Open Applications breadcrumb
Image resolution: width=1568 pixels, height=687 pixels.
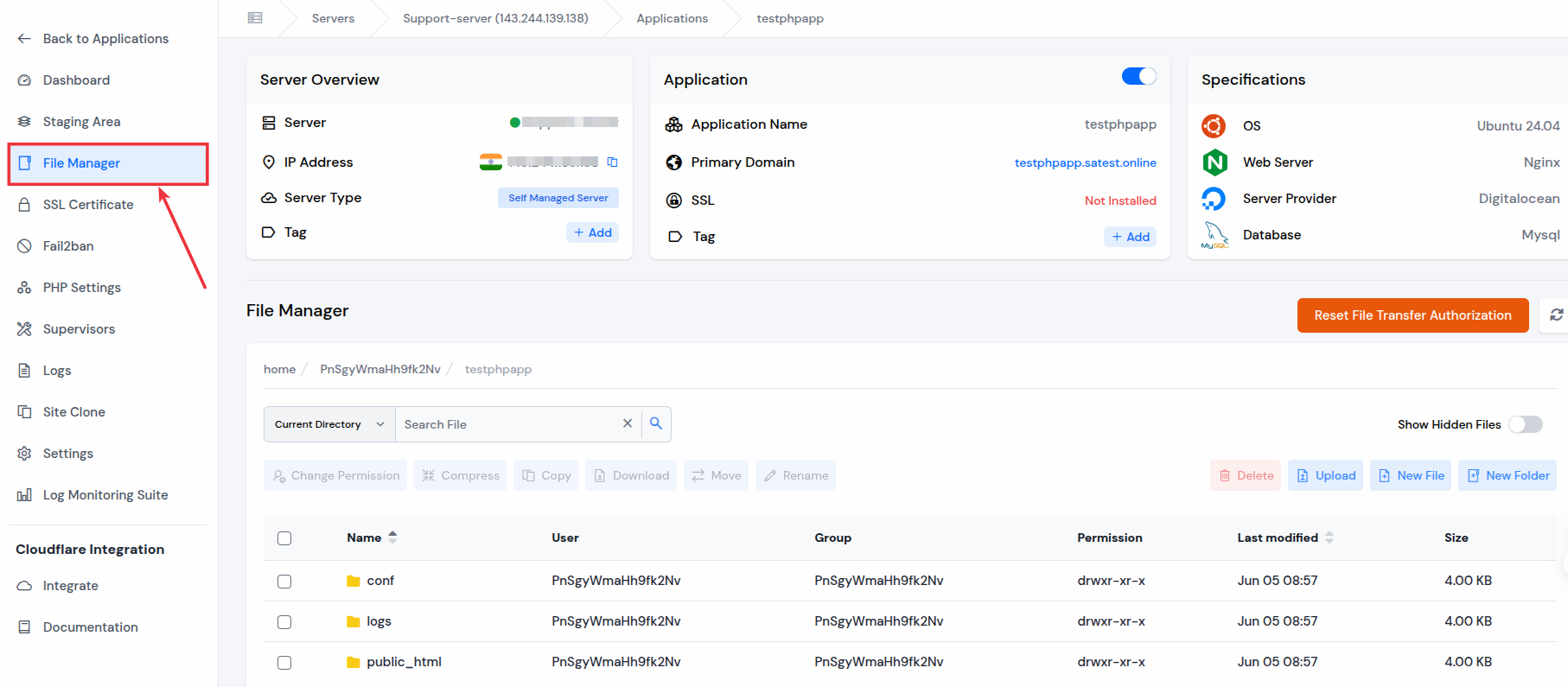pyautogui.click(x=672, y=18)
